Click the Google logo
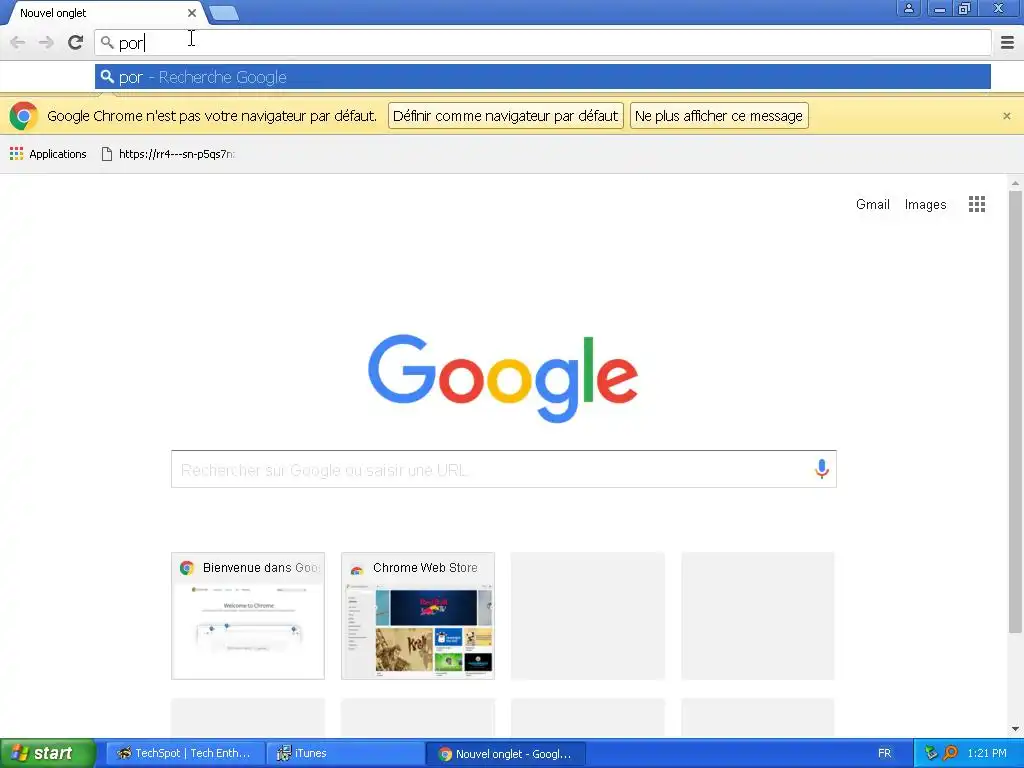 [x=503, y=378]
